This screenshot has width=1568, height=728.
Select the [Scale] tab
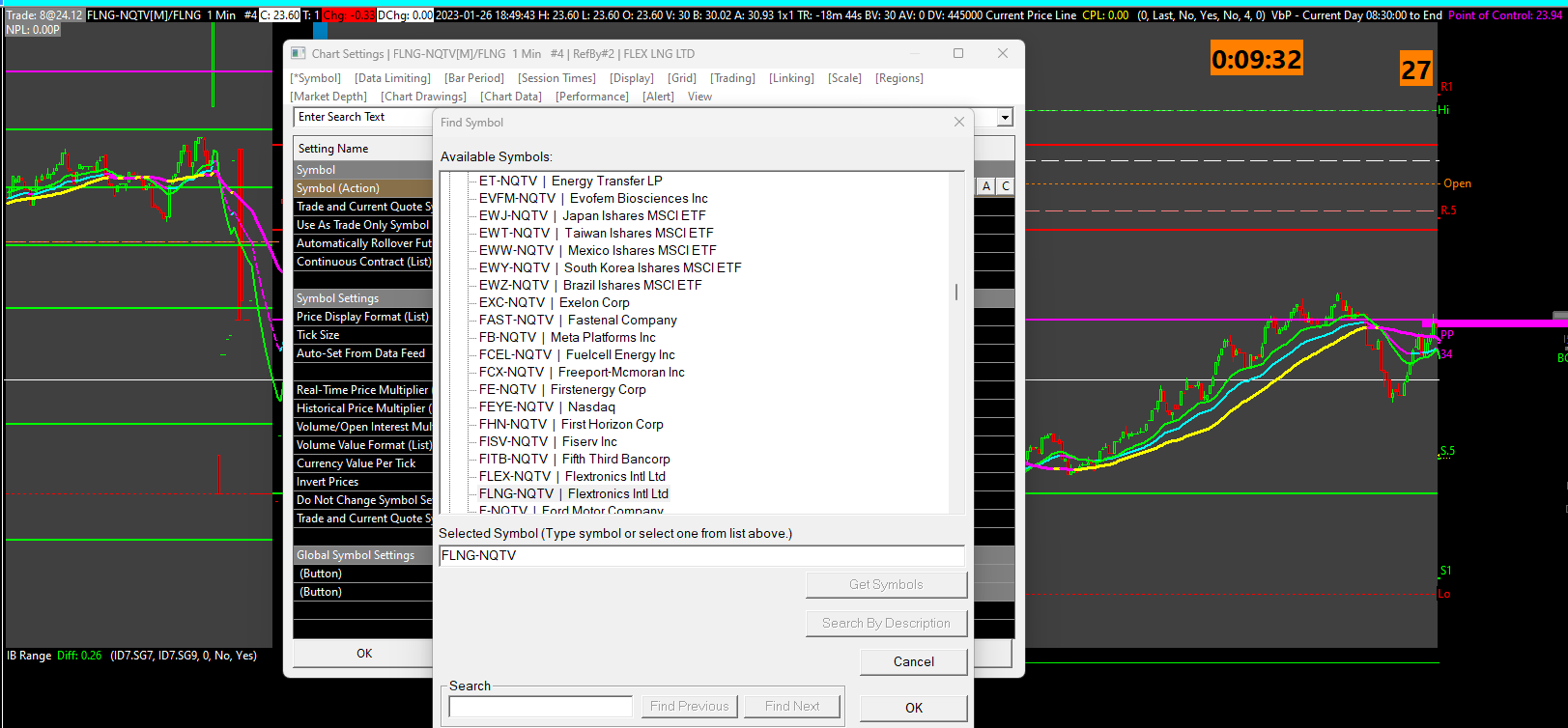(x=844, y=78)
